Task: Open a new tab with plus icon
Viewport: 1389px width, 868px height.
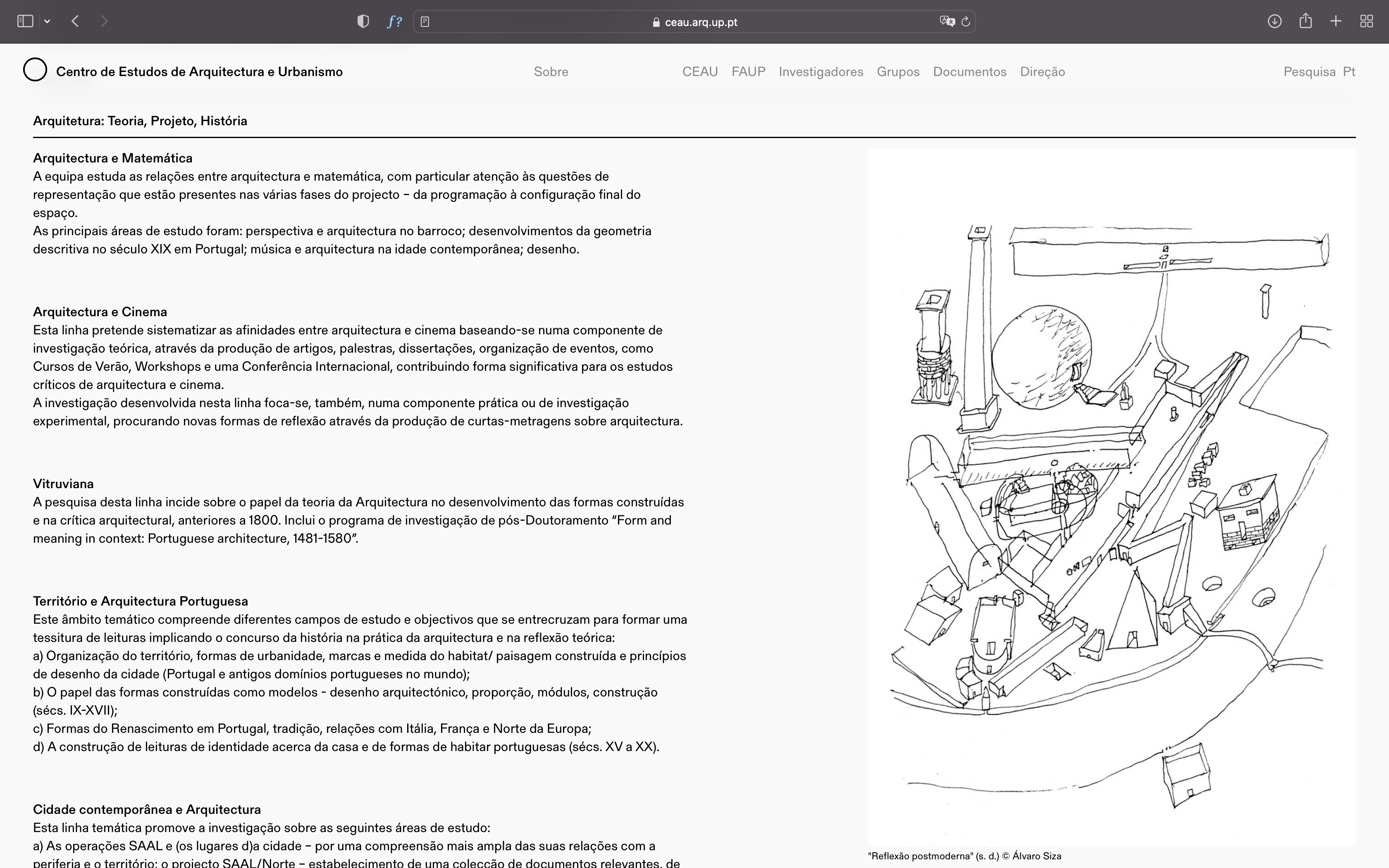Action: click(x=1336, y=21)
